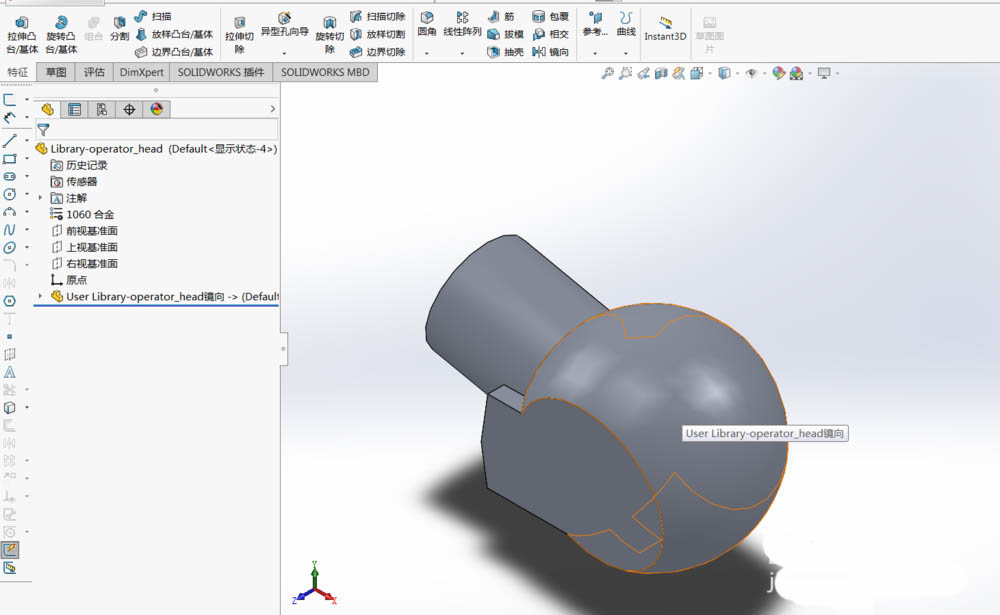Click the 1060 合金 material entry

click(x=89, y=214)
